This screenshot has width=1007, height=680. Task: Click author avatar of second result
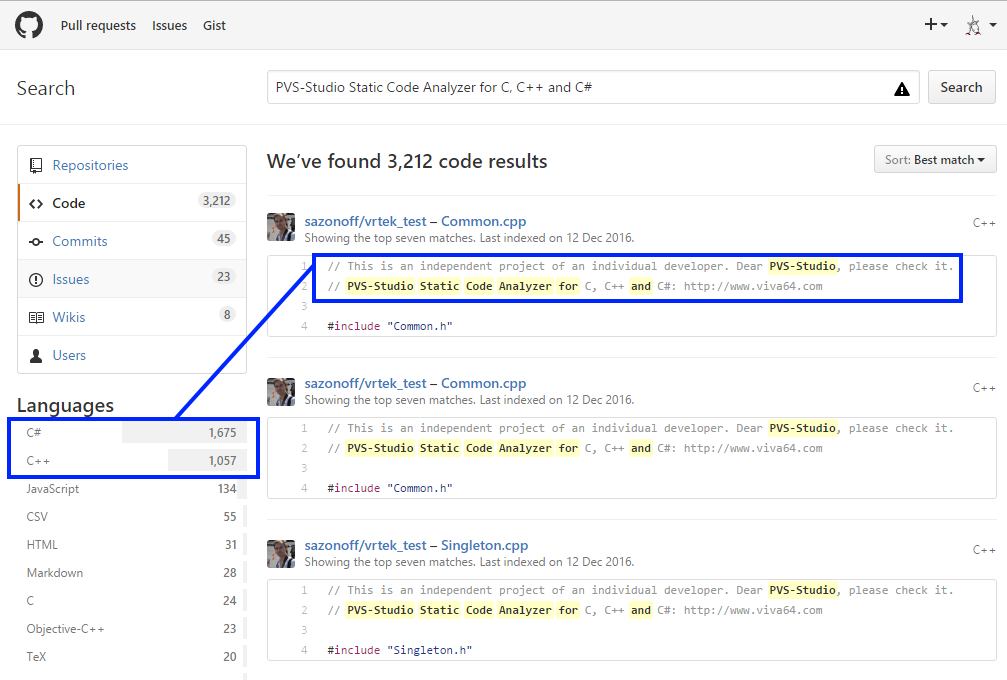281,392
